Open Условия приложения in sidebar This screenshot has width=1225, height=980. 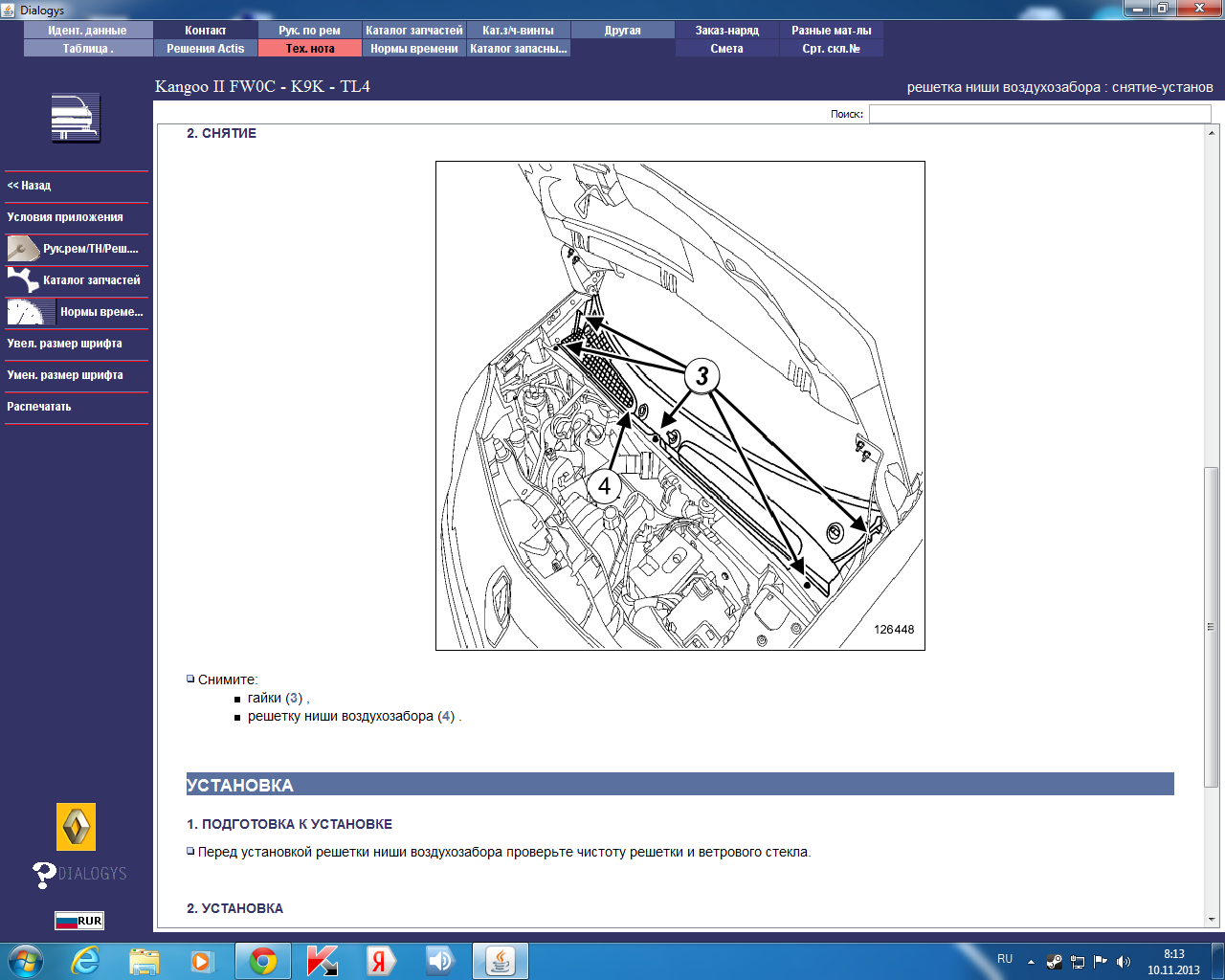(77, 217)
